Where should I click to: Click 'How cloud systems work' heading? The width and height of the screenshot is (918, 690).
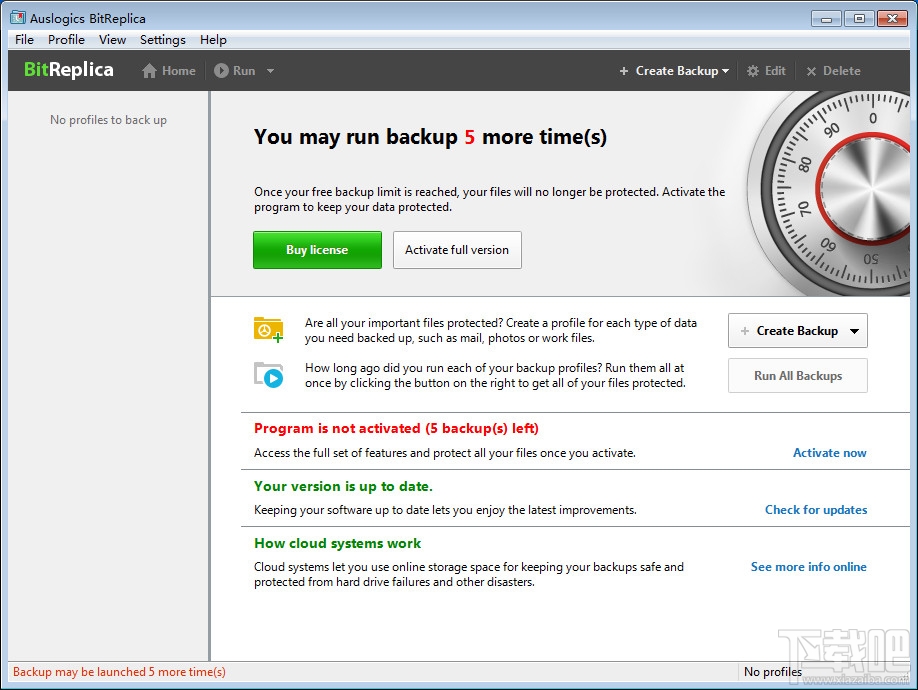pyautogui.click(x=337, y=543)
